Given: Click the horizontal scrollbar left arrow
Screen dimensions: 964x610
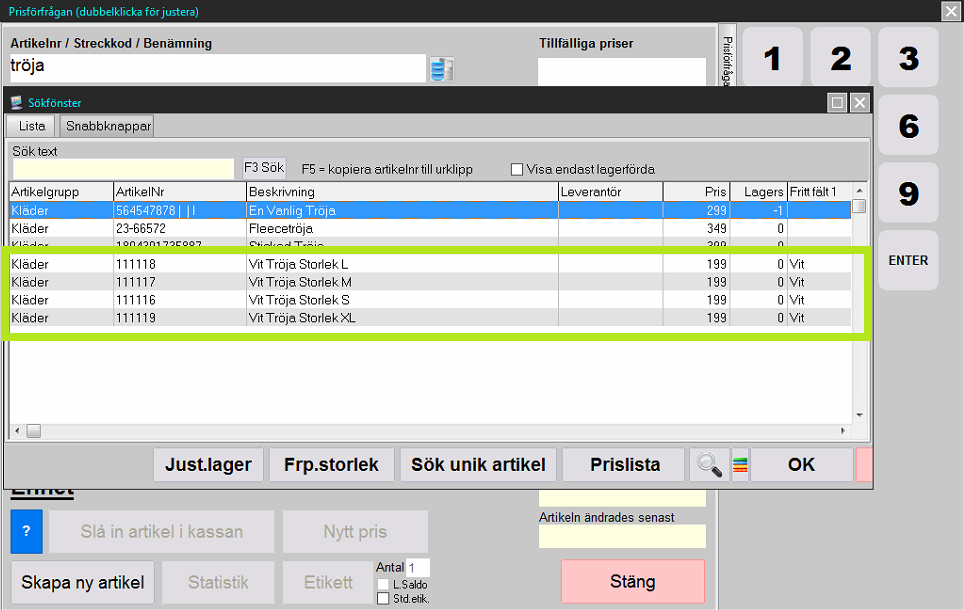Looking at the screenshot, I should coord(17,431).
